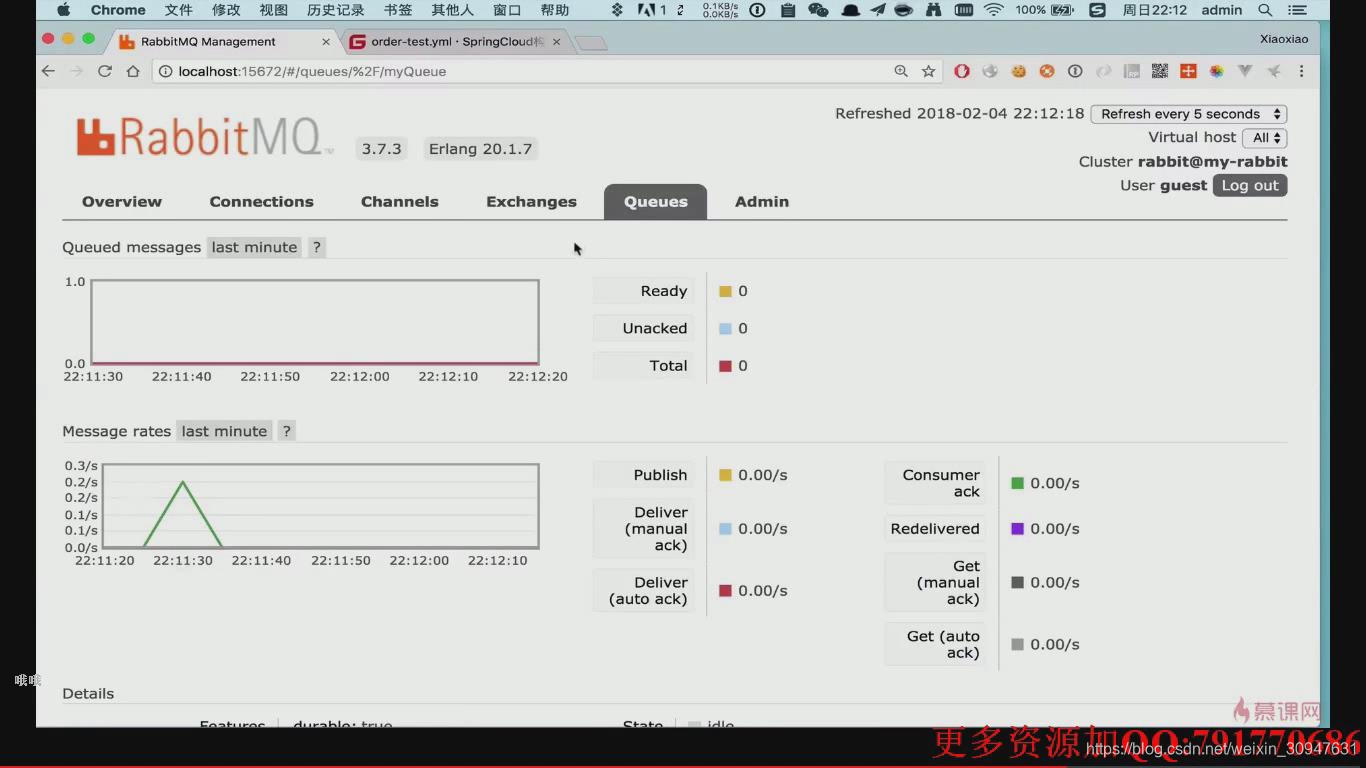1366x768 pixels.
Task: Click the purple Redelivered legend swatch
Action: (1017, 529)
